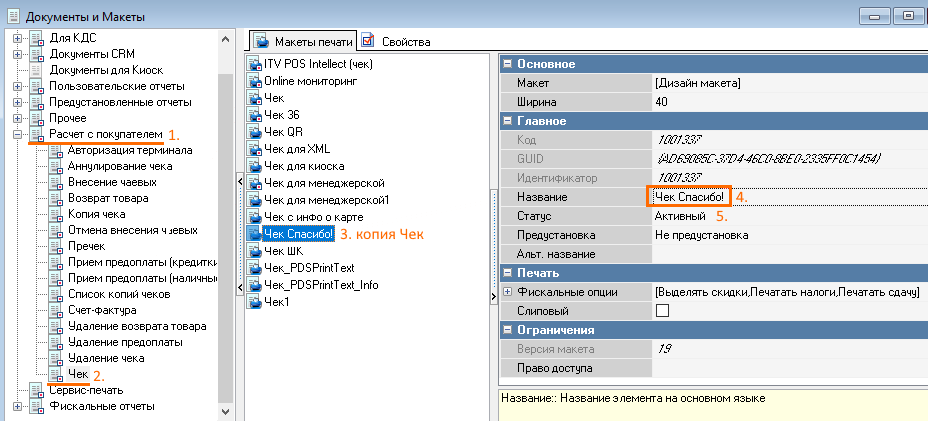Image resolution: width=928 pixels, height=421 pixels.
Task: Click the icon next to Чек QR layout
Action: [254, 132]
